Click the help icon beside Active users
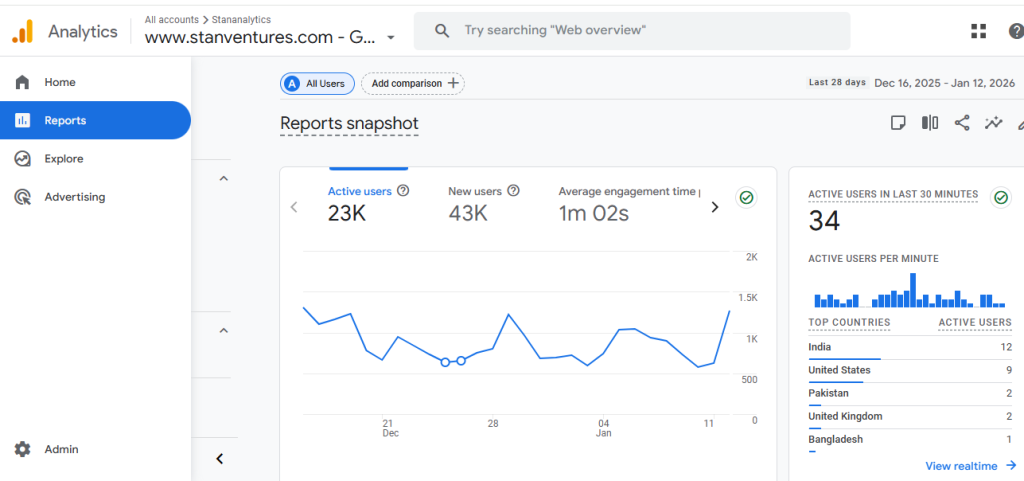This screenshot has width=1024, height=481. click(403, 191)
